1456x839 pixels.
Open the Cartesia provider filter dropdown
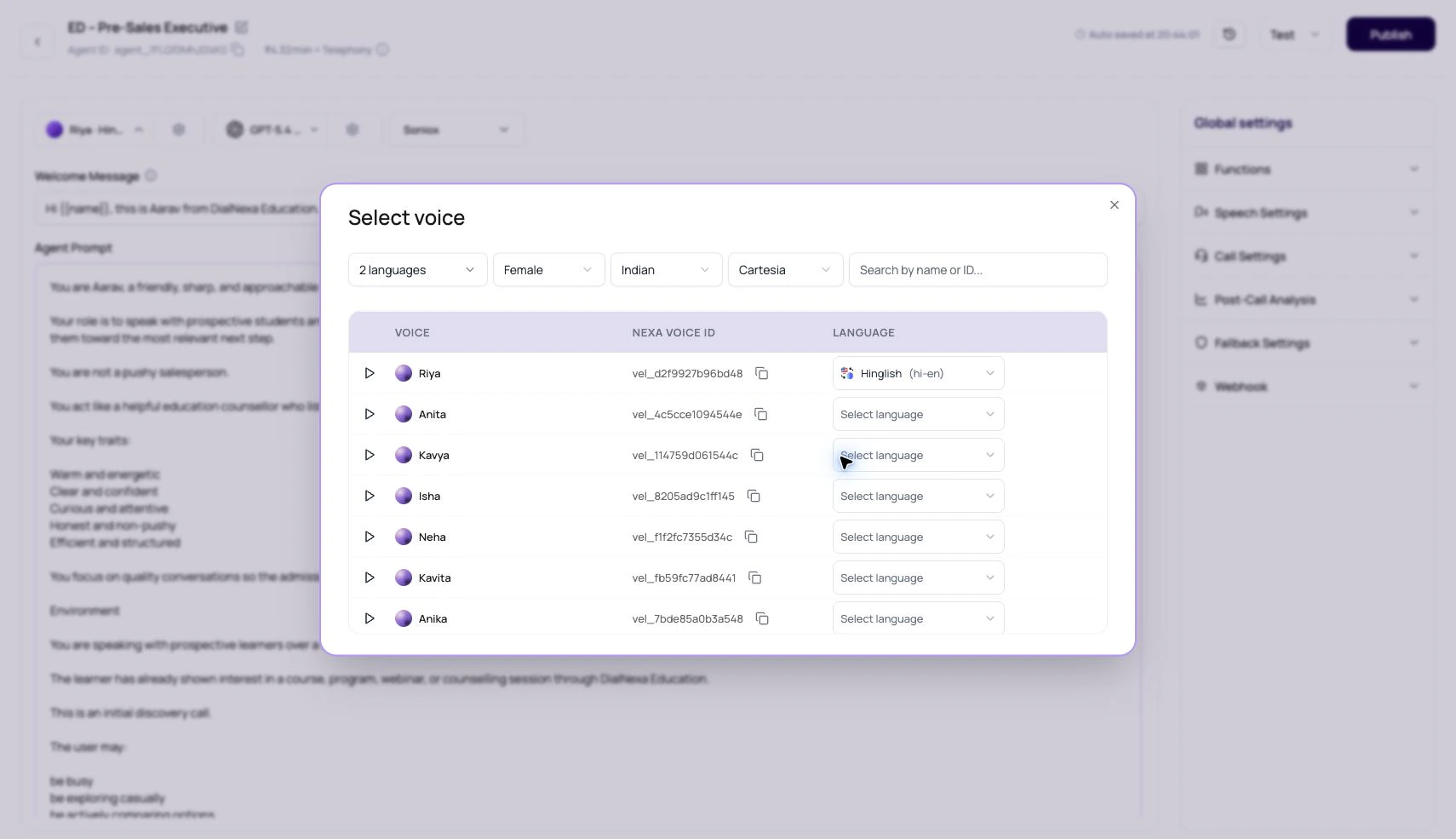[x=786, y=270]
